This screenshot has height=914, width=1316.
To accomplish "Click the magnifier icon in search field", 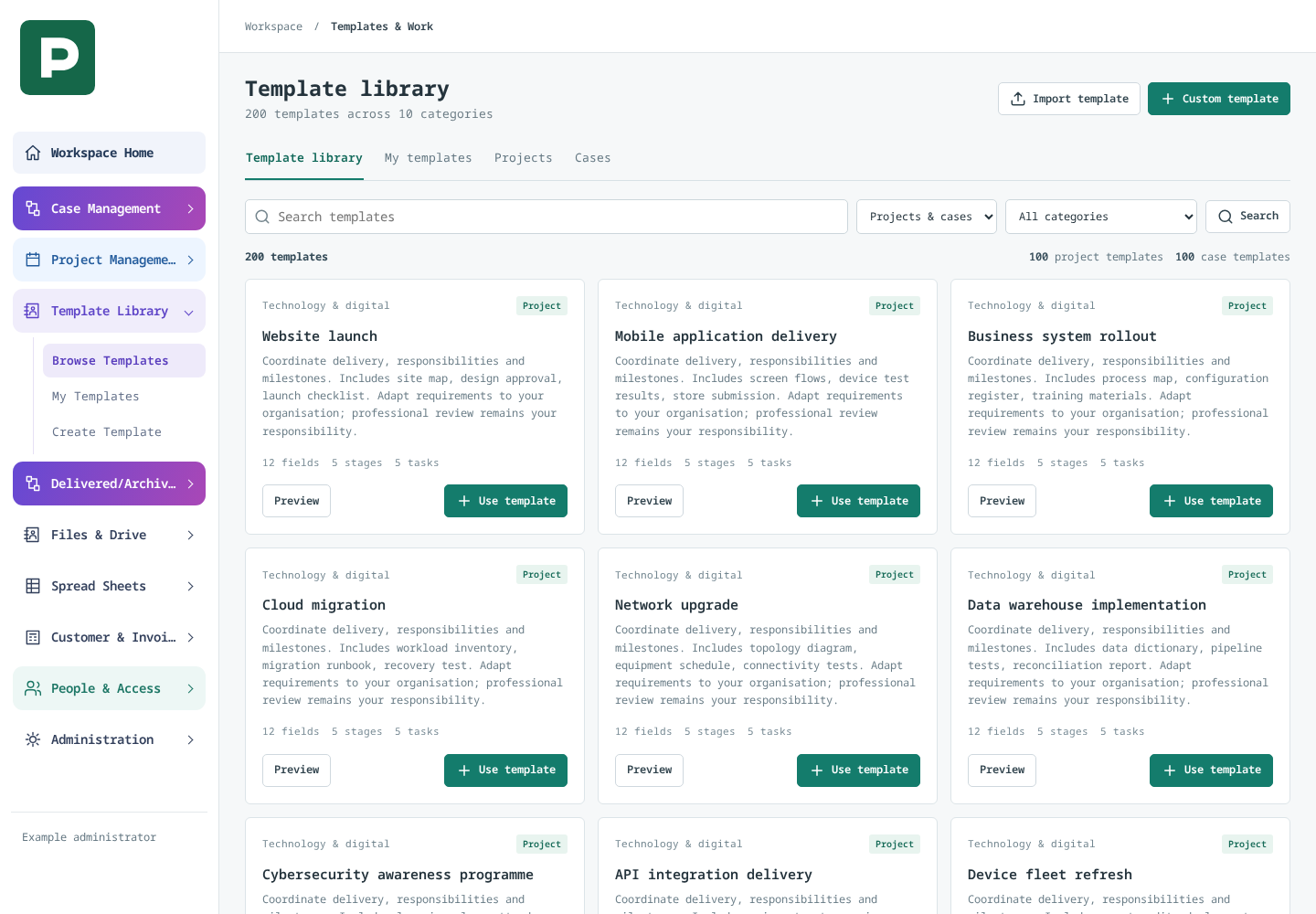I will click(262, 217).
